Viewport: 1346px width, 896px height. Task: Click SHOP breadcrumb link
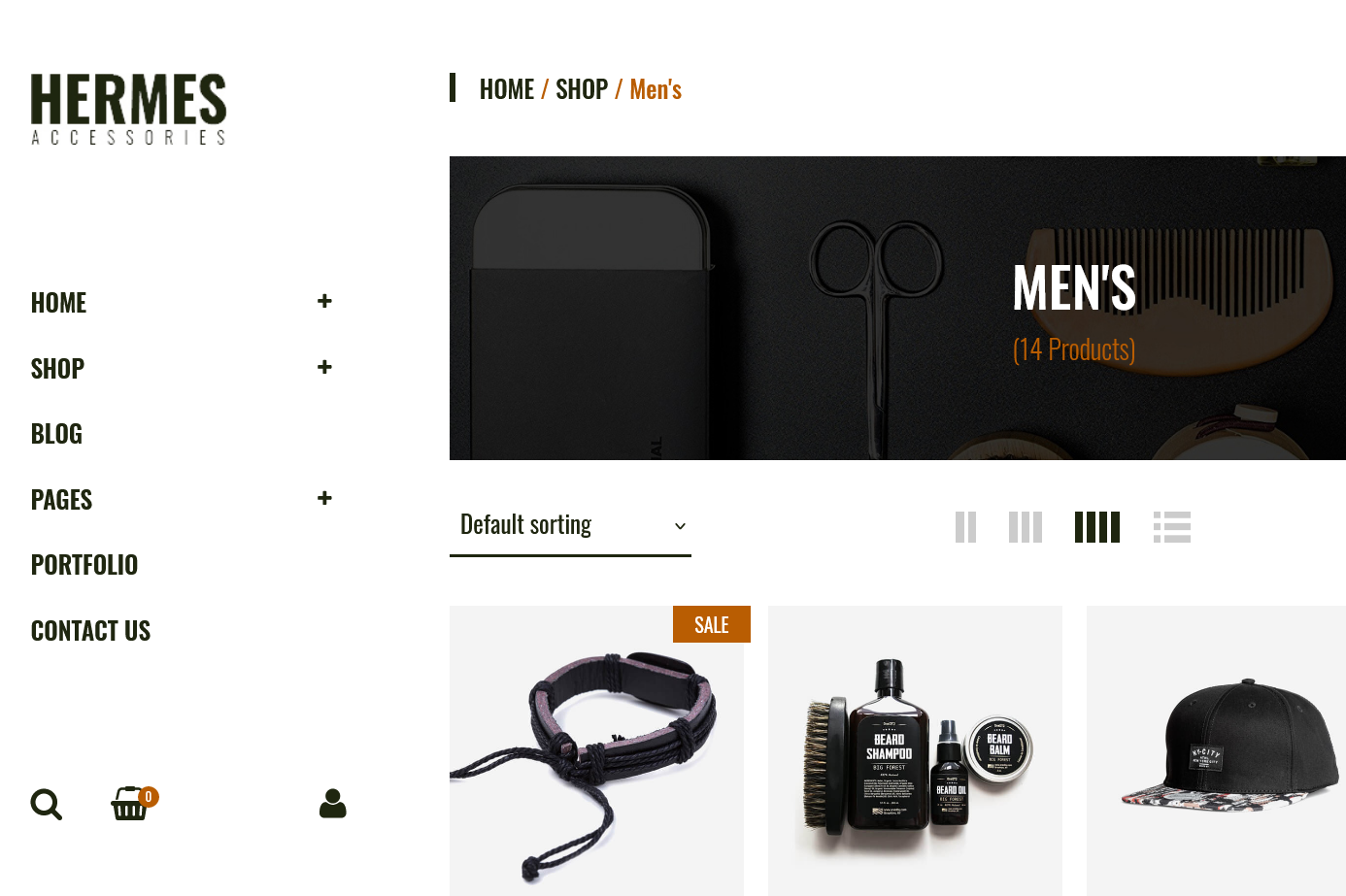pos(582,89)
